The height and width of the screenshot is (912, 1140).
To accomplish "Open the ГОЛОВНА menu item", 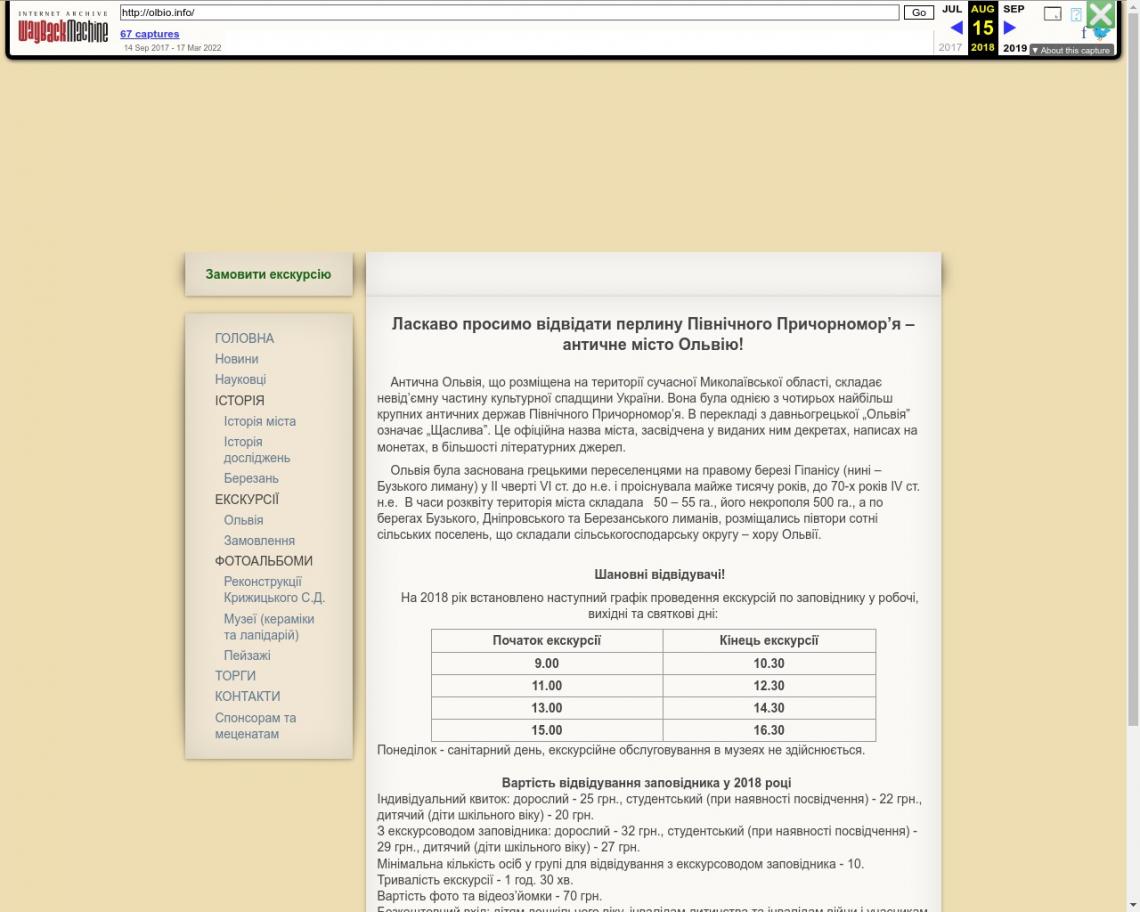I will click(244, 338).
